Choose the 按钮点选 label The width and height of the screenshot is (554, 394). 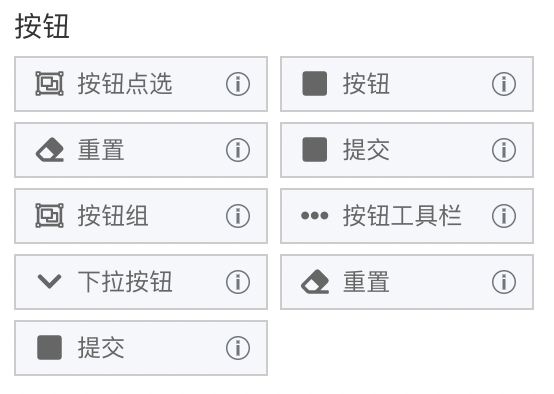click(x=125, y=84)
